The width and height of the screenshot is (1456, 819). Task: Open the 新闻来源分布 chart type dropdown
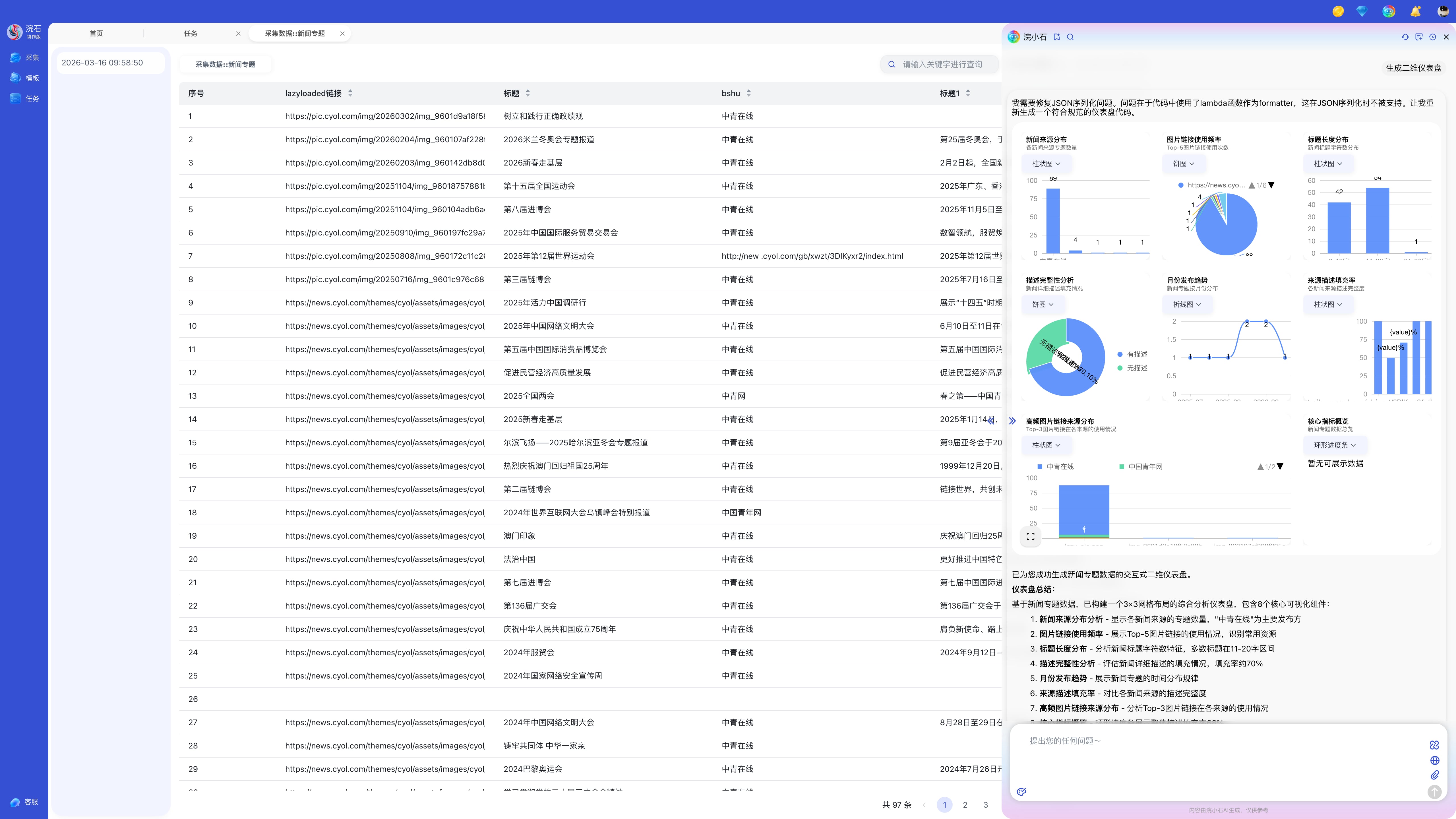(1046, 164)
